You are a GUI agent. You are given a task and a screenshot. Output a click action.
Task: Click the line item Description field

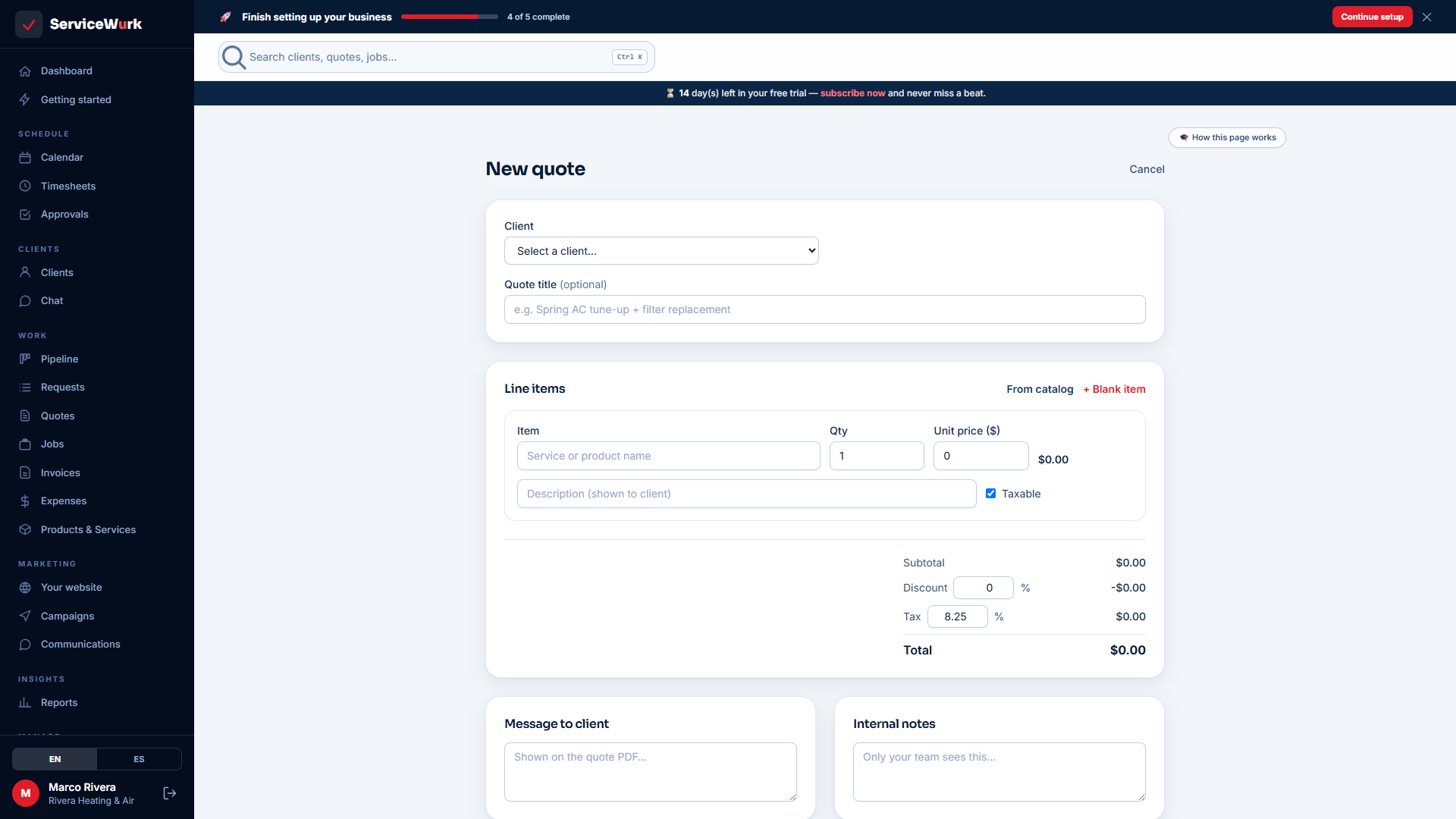click(x=746, y=494)
